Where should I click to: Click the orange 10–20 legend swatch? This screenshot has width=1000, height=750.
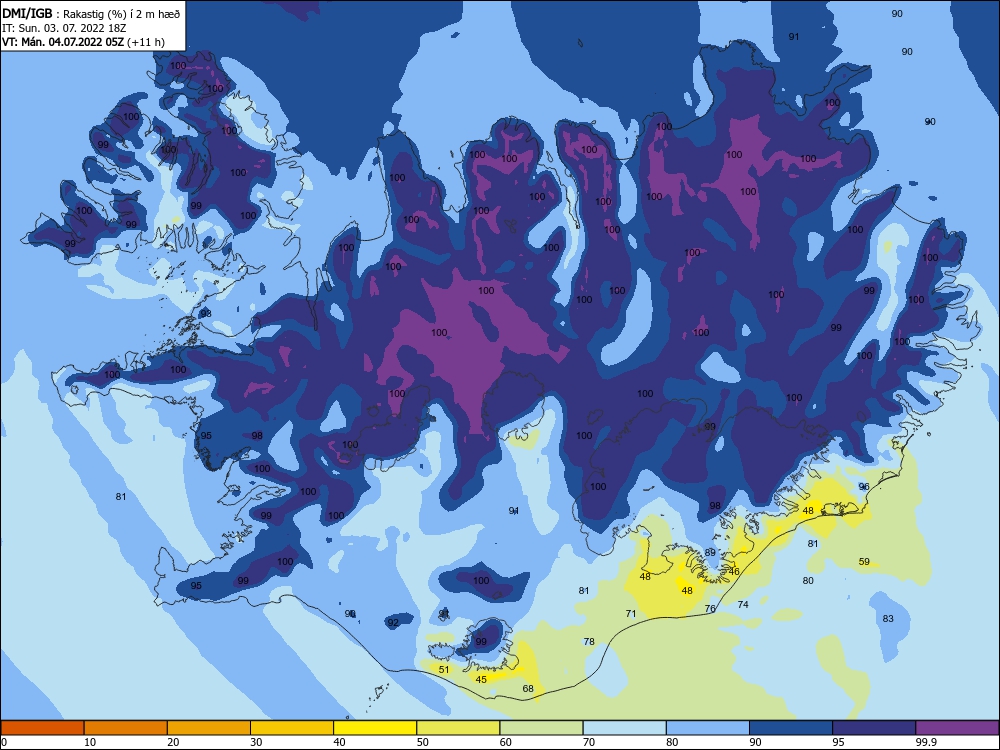point(126,728)
